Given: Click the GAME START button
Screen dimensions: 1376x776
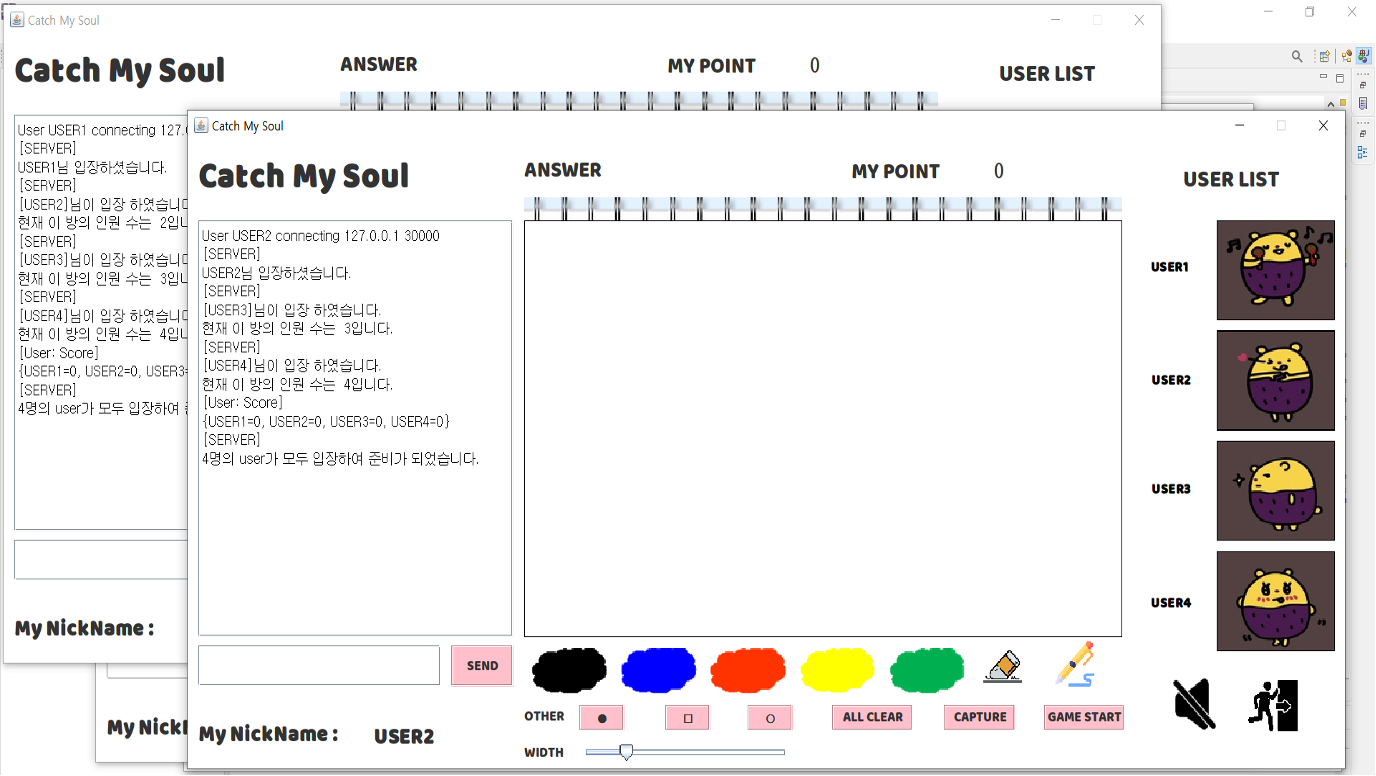Looking at the screenshot, I should (1084, 717).
